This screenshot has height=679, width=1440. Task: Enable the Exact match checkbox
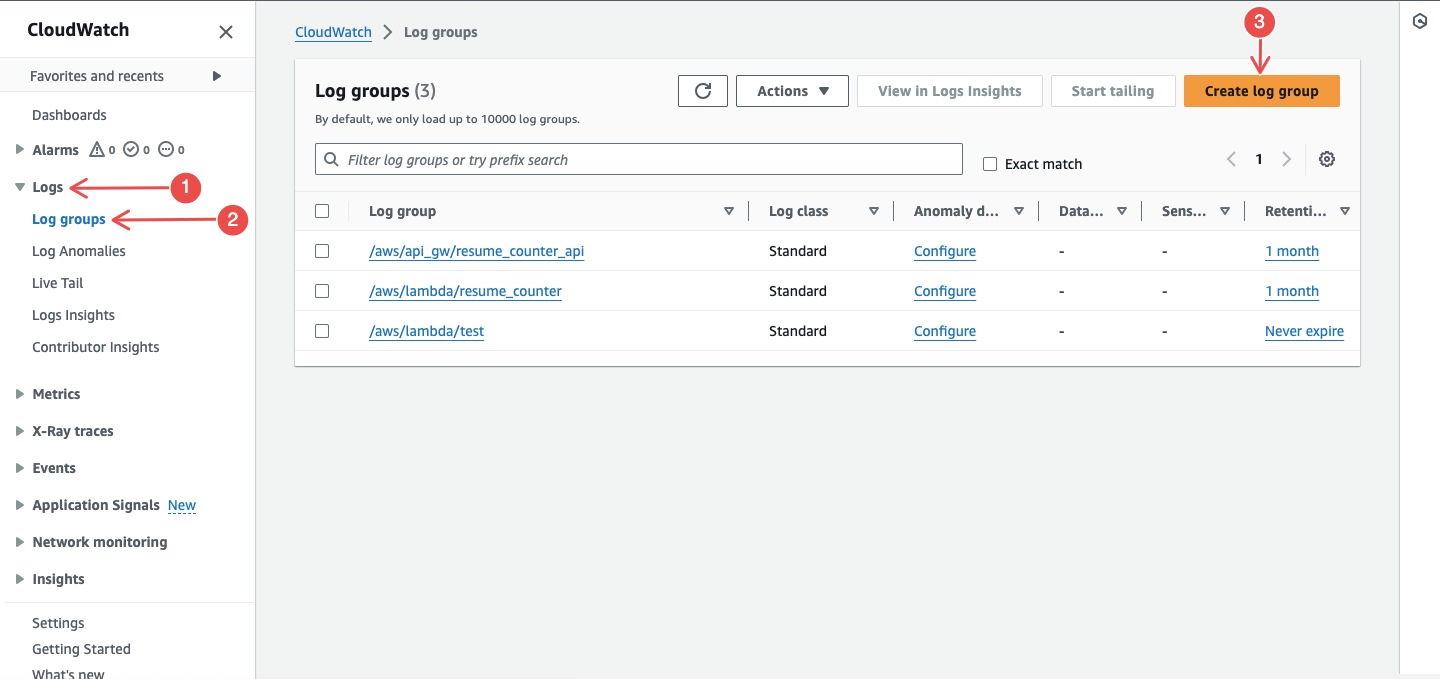pos(989,163)
